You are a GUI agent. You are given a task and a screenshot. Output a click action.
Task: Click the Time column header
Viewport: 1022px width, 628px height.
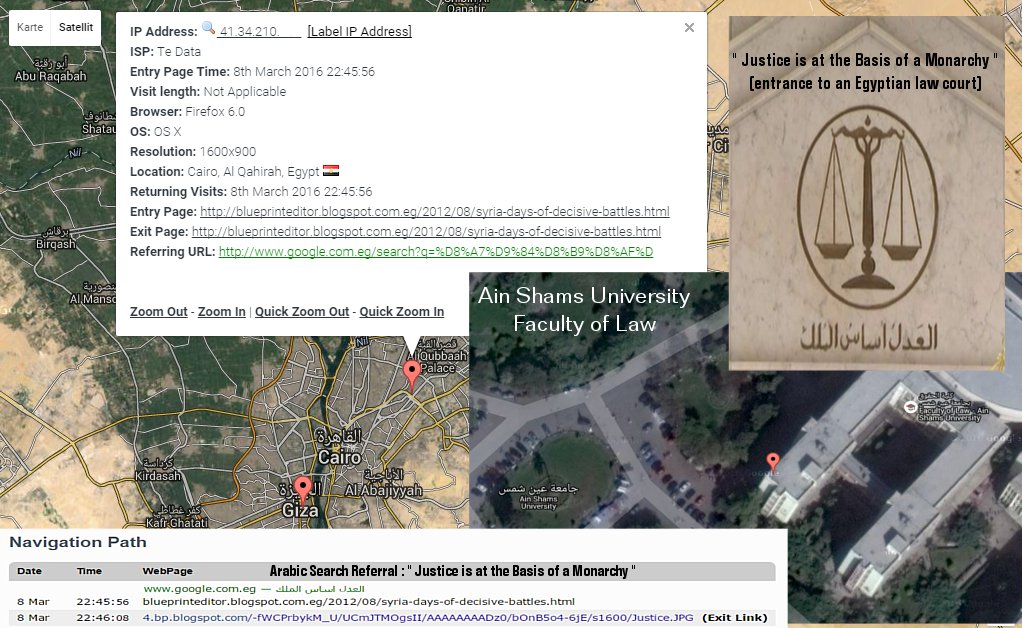click(x=89, y=571)
